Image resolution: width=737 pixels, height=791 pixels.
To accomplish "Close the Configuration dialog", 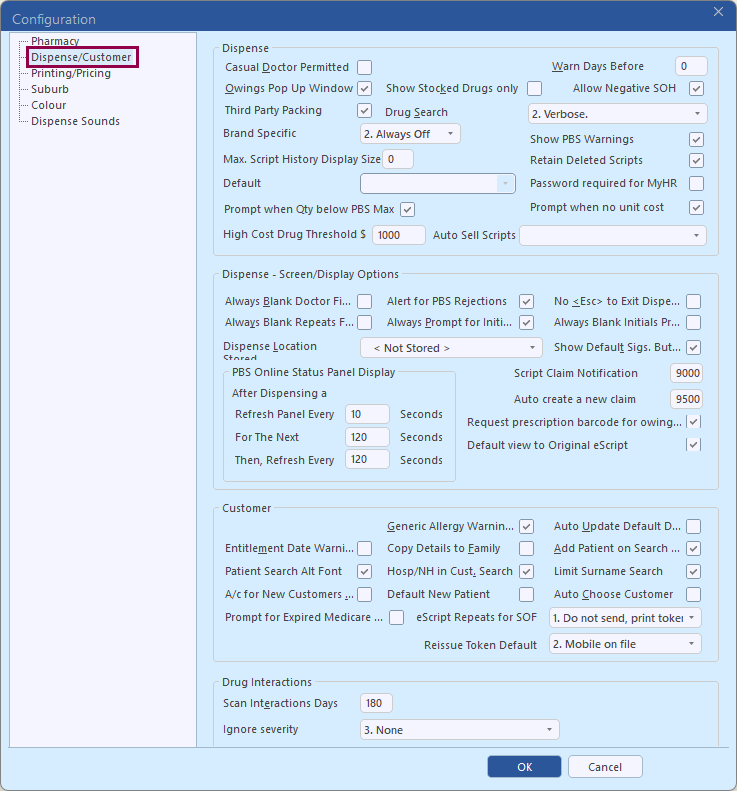I will [x=718, y=12].
